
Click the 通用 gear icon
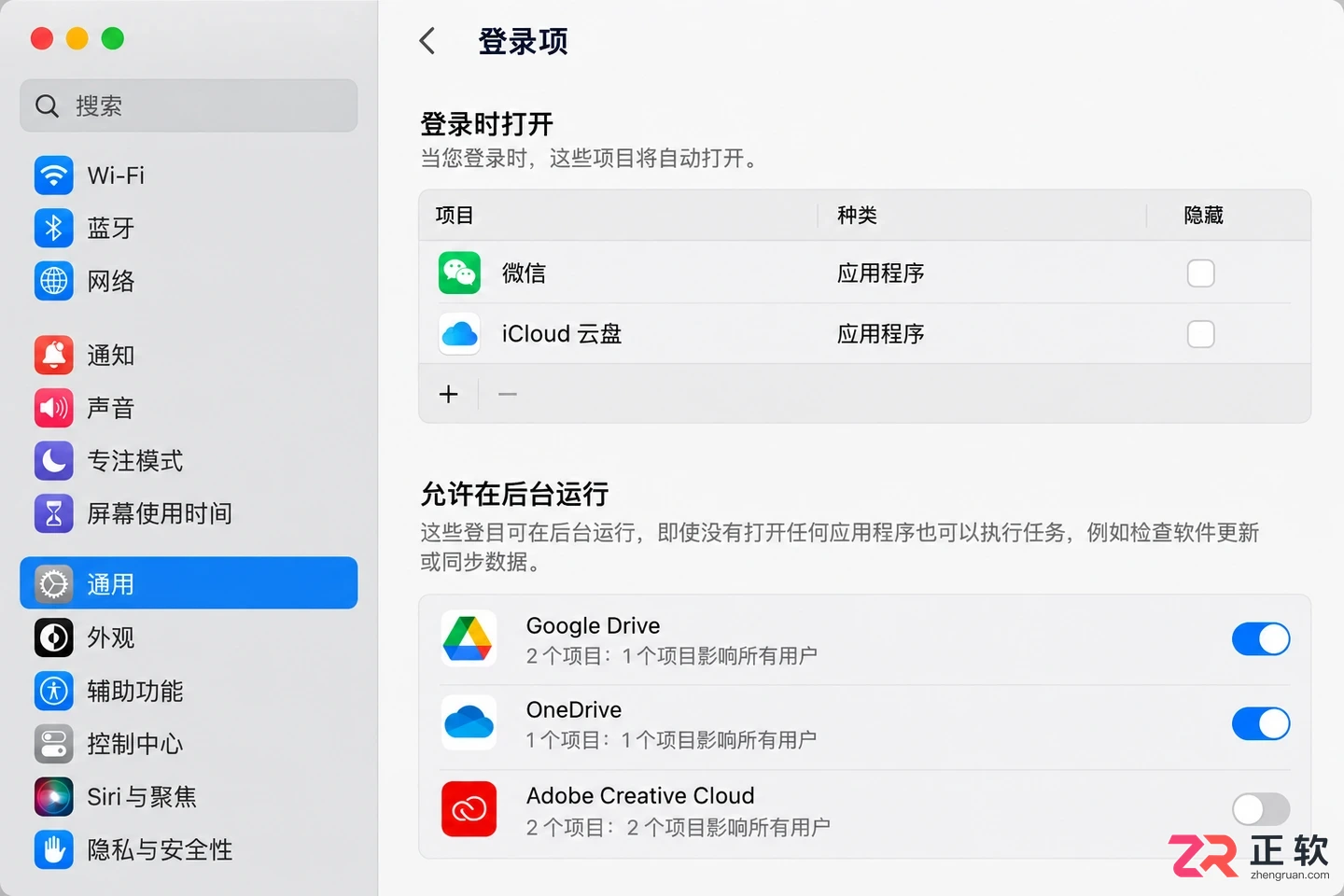[53, 584]
